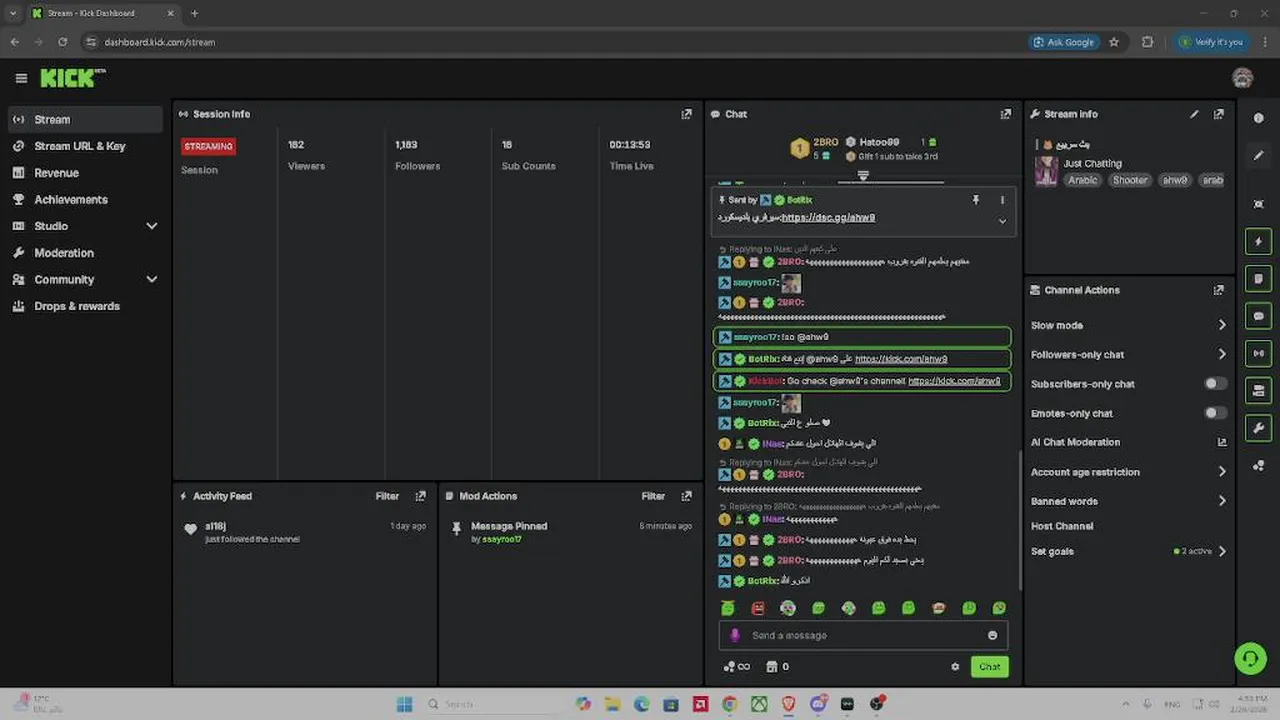Expand the pinned message chevron
Viewport: 1280px width, 720px height.
click(1002, 221)
